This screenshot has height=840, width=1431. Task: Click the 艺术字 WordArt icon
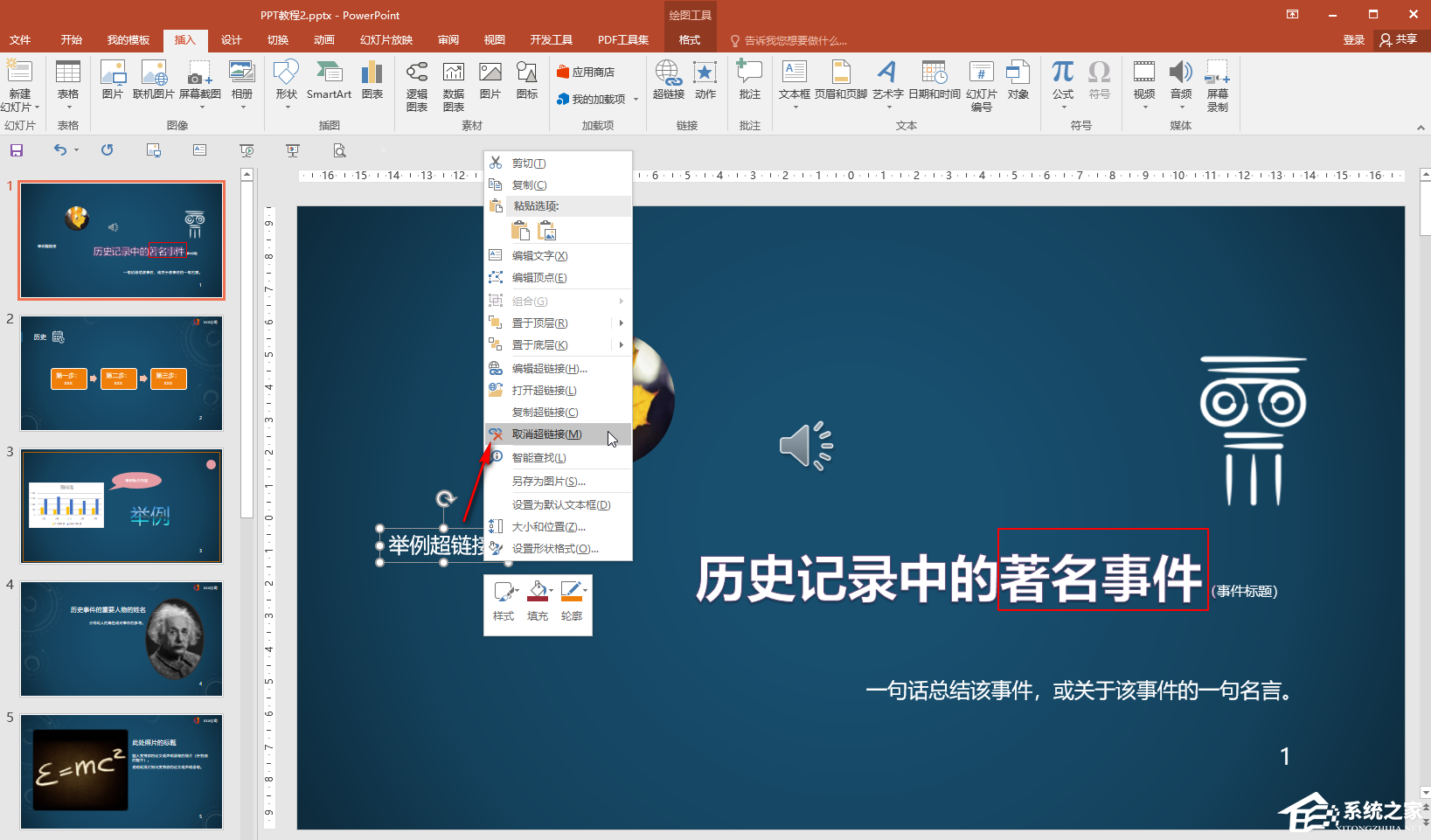click(887, 80)
